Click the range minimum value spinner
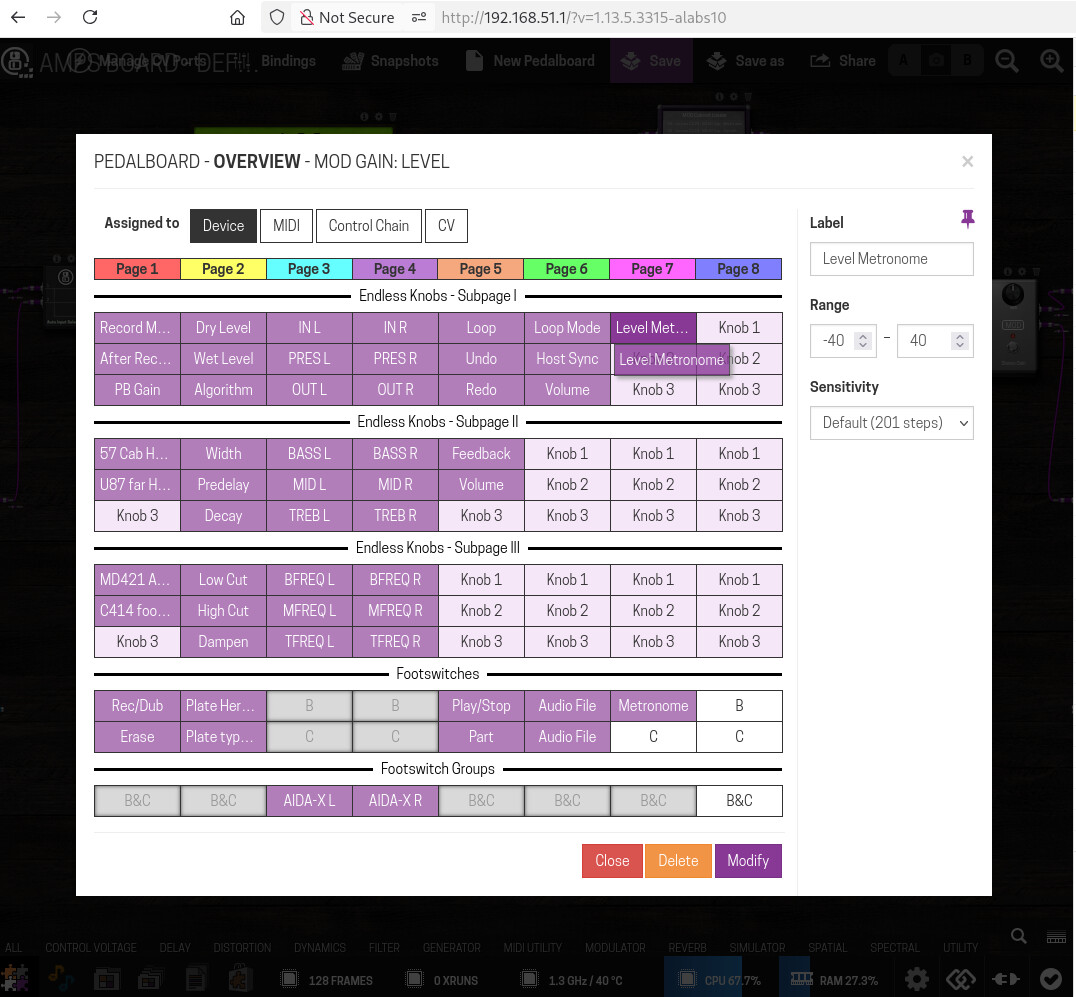 tap(843, 340)
